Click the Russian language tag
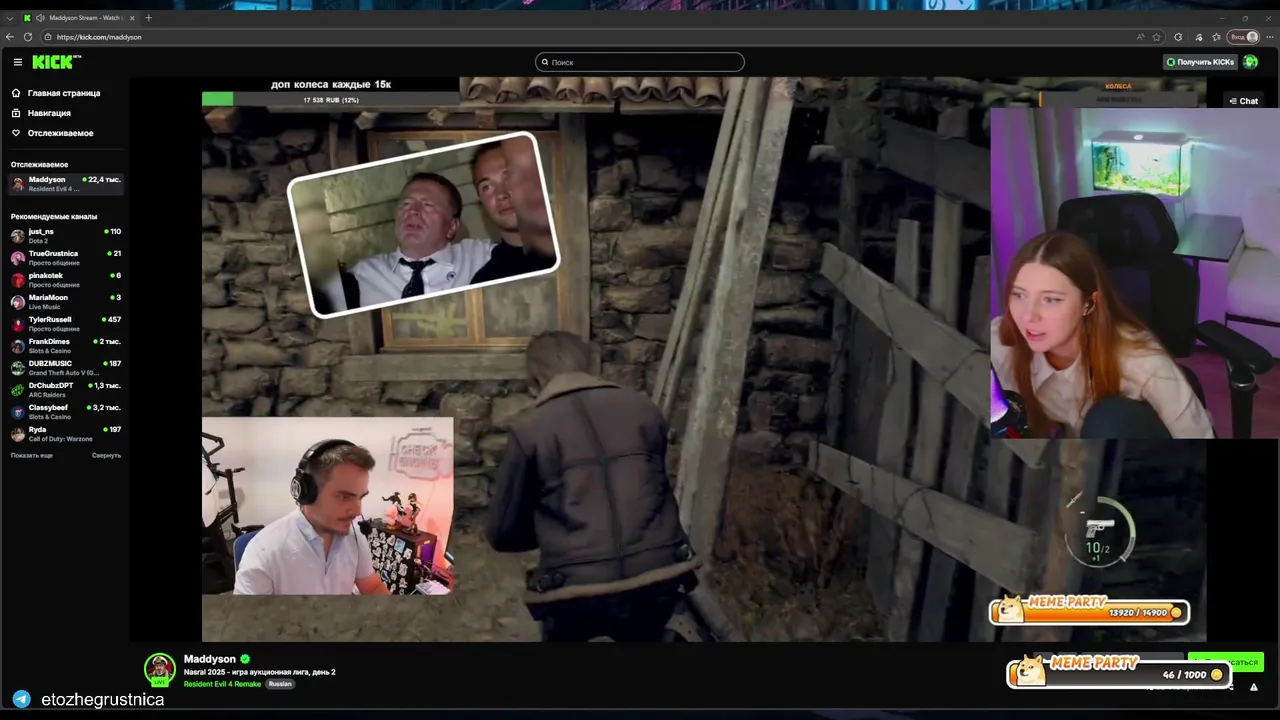Screen dimensions: 1280x720 [x=280, y=684]
